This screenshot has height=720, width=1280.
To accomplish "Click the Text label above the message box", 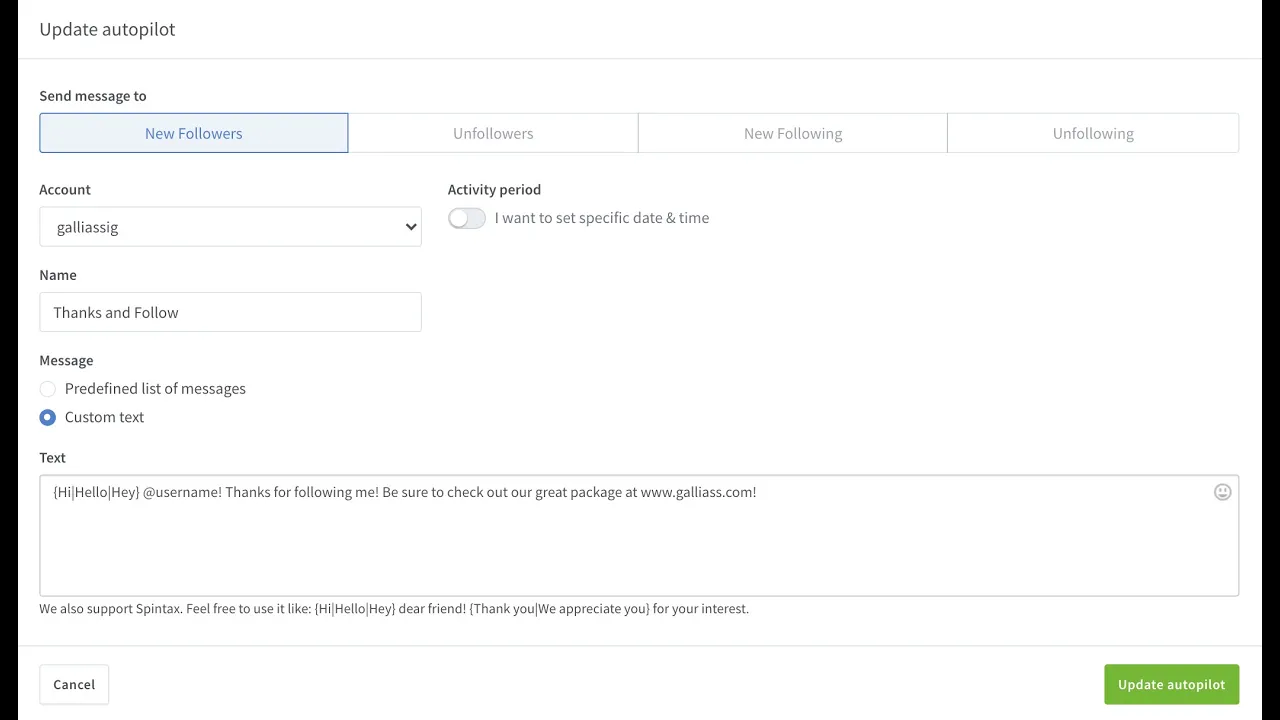I will pyautogui.click(x=52, y=457).
